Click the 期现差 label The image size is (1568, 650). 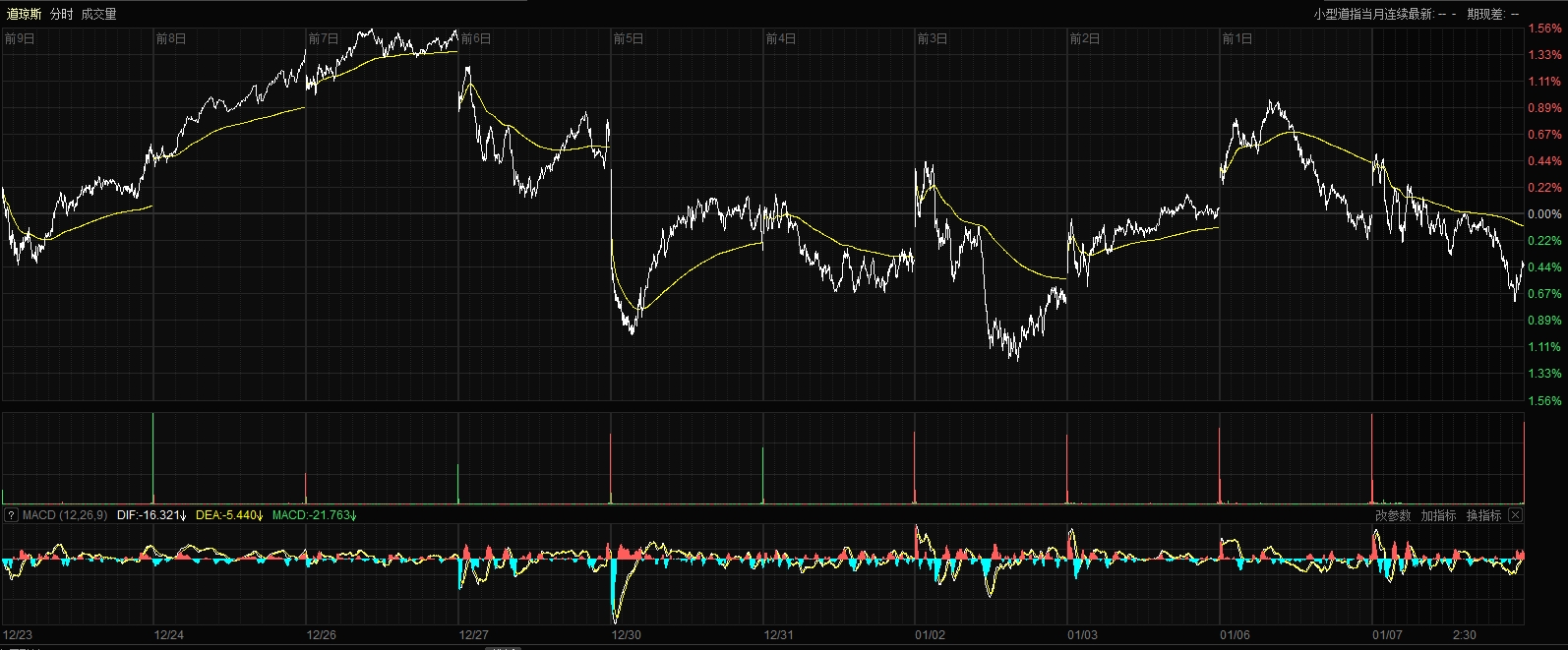coord(1484,14)
